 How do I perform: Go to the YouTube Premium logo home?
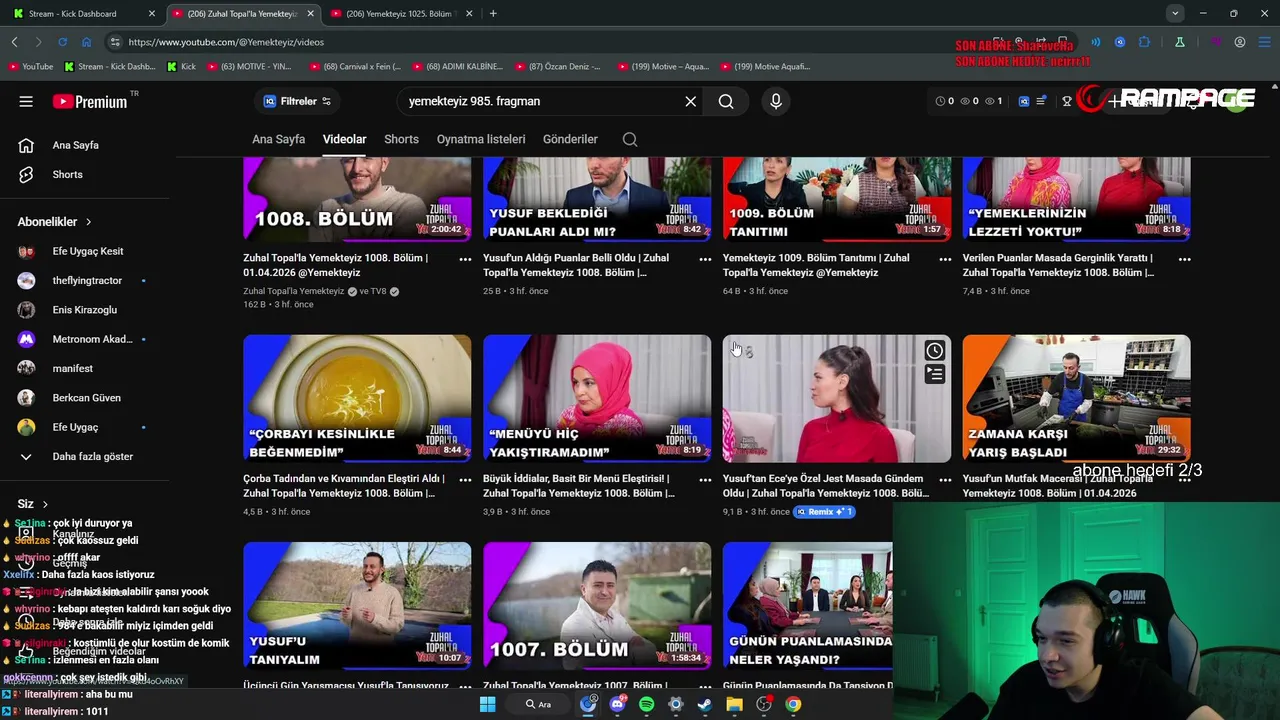click(91, 101)
